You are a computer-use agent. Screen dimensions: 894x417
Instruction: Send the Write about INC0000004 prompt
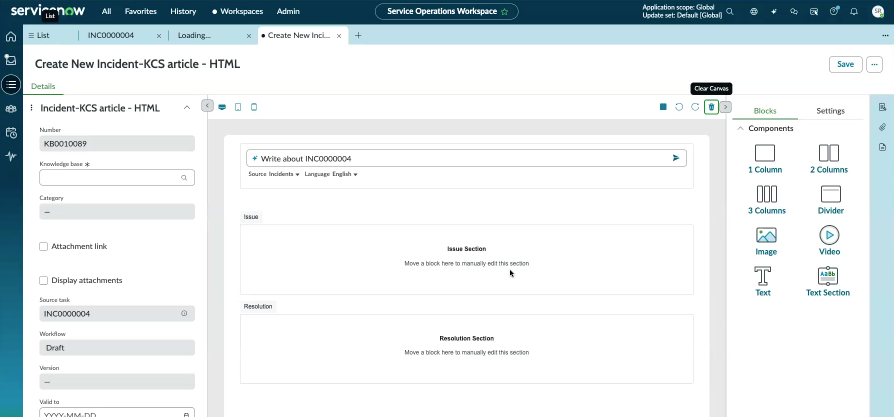pos(676,158)
